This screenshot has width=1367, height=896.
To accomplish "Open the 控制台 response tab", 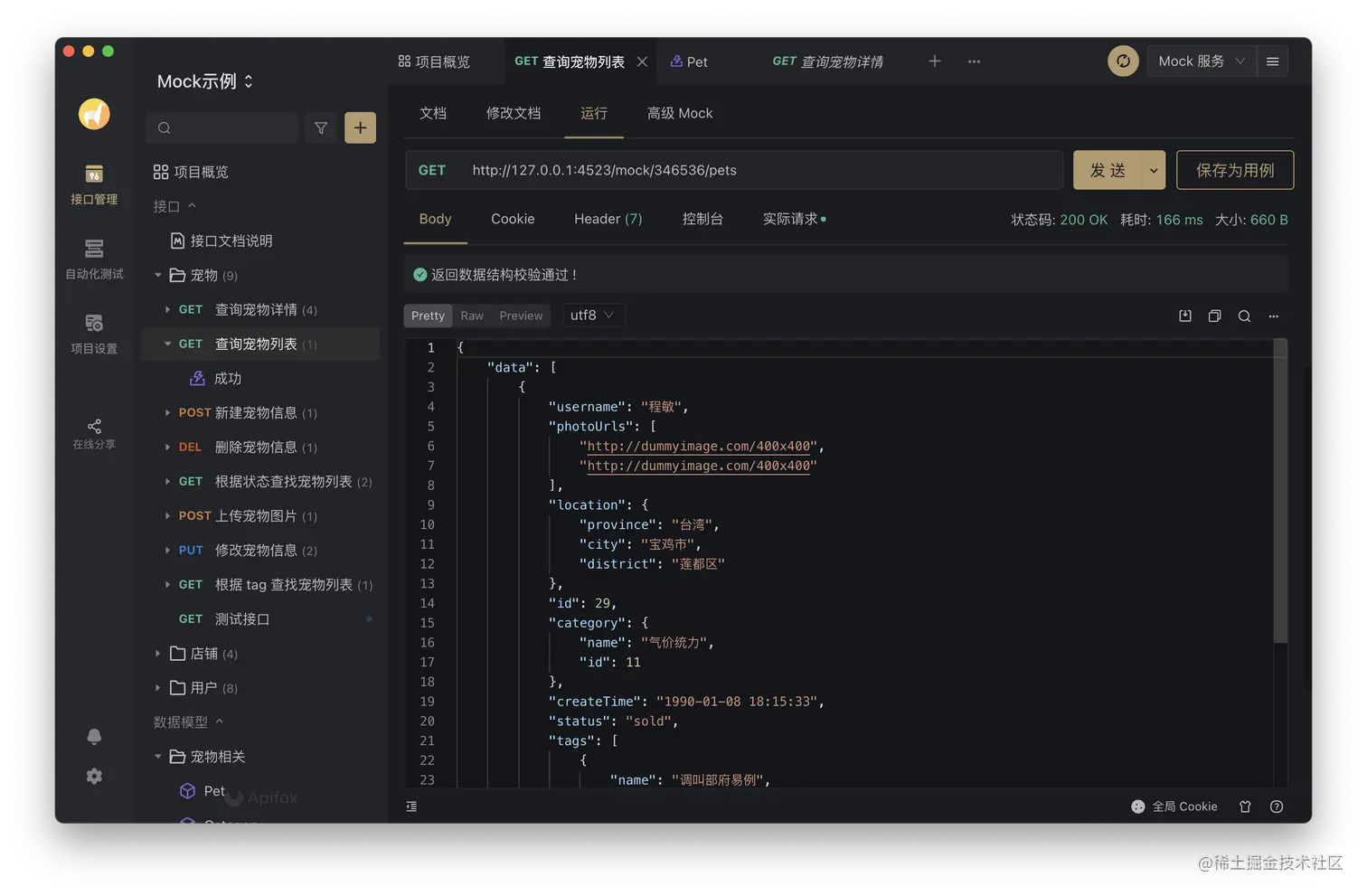I will tap(702, 219).
